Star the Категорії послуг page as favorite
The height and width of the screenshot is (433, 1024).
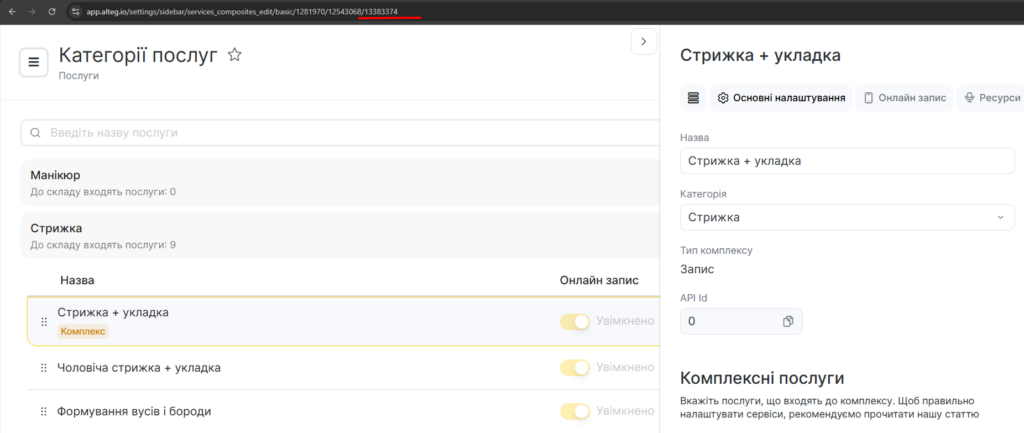pyautogui.click(x=235, y=55)
